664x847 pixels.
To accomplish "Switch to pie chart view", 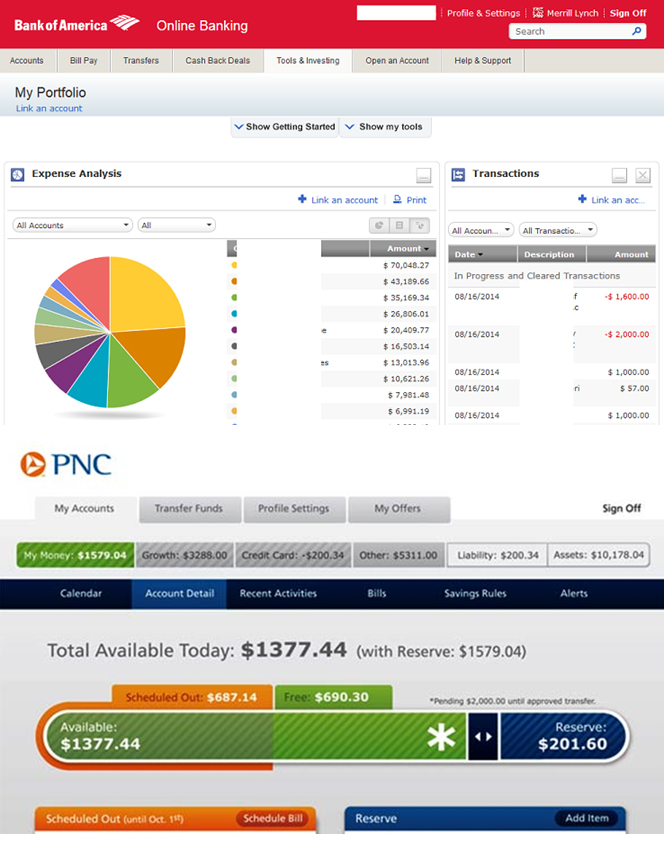I will tap(379, 226).
